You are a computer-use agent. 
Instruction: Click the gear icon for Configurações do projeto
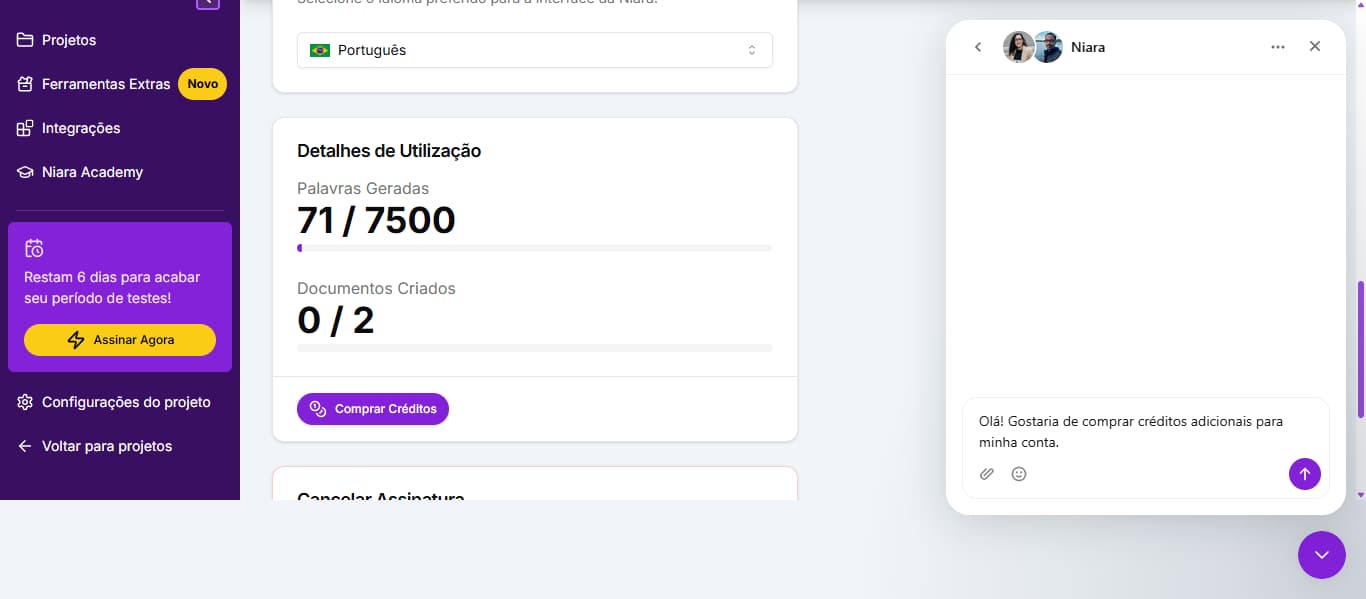click(x=24, y=402)
